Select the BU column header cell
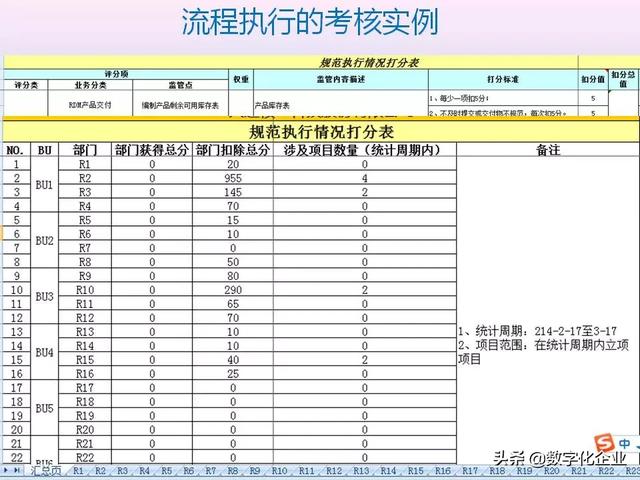Screen dimensions: 640x480 pos(44,150)
